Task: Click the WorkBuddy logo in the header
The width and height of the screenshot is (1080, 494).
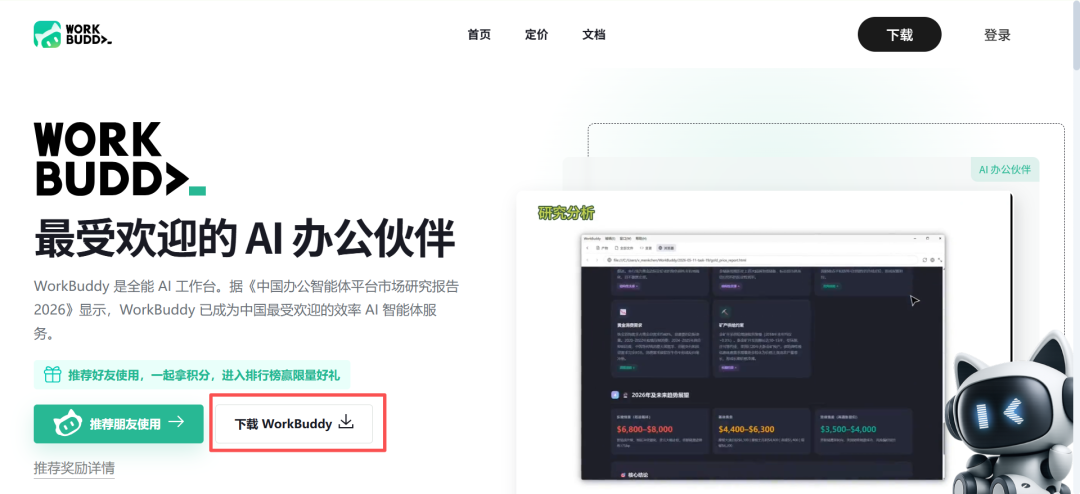Action: point(72,34)
